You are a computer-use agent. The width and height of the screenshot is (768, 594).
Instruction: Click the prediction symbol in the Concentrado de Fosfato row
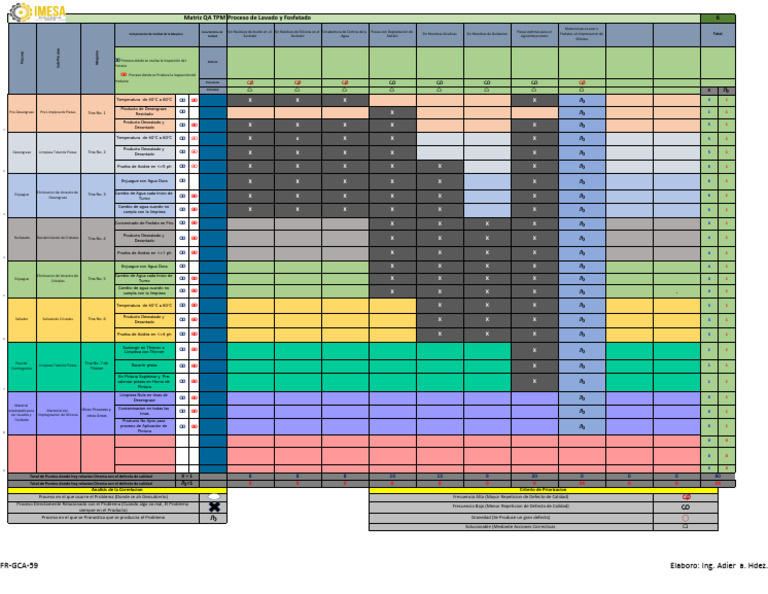(582, 223)
